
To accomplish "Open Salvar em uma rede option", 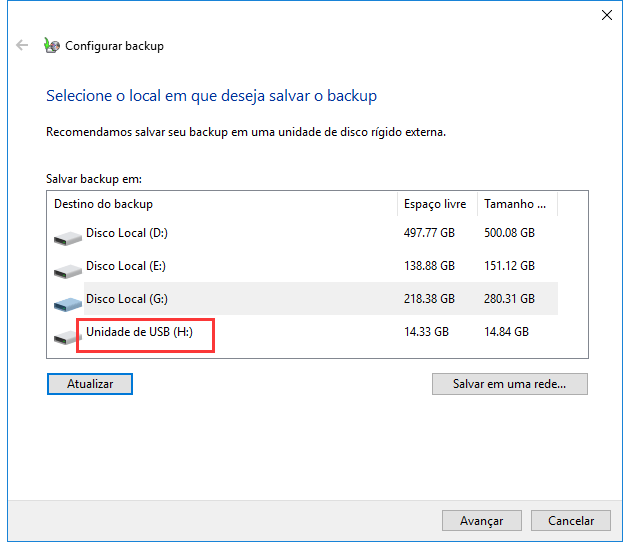I will 509,384.
